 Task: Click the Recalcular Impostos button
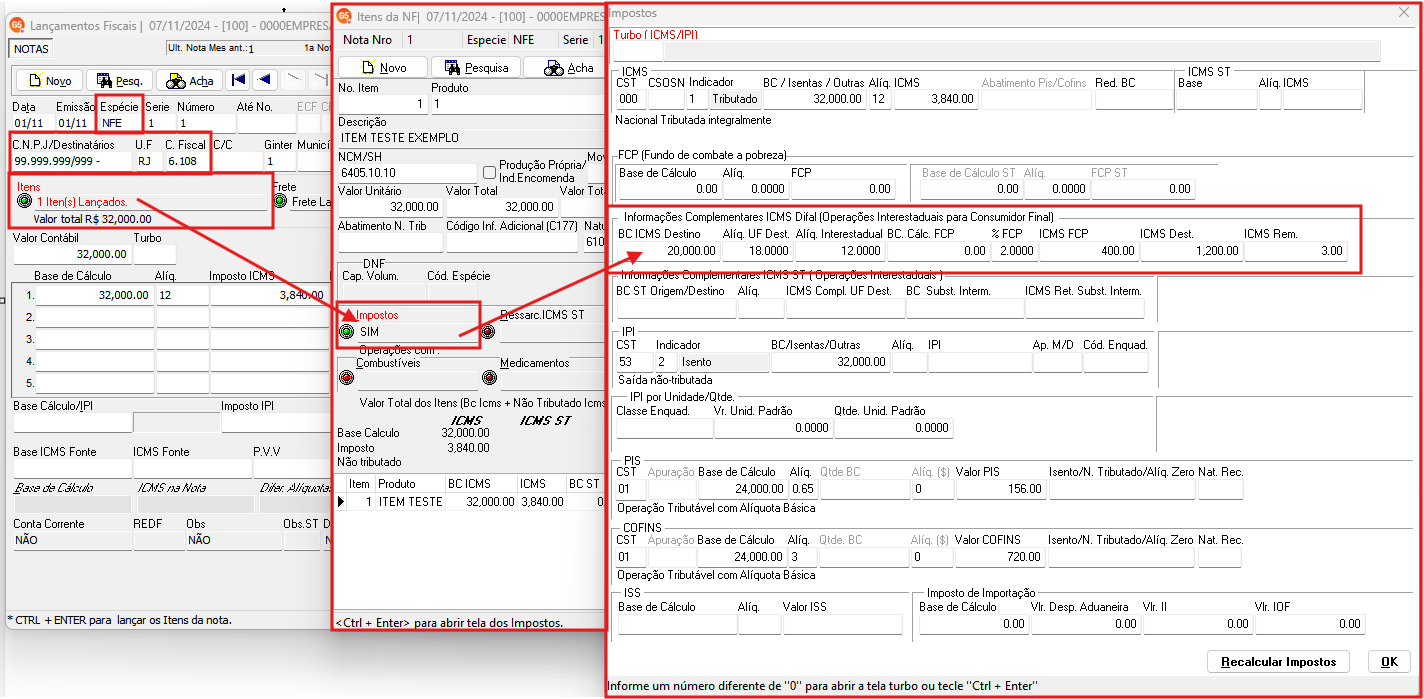point(1278,661)
